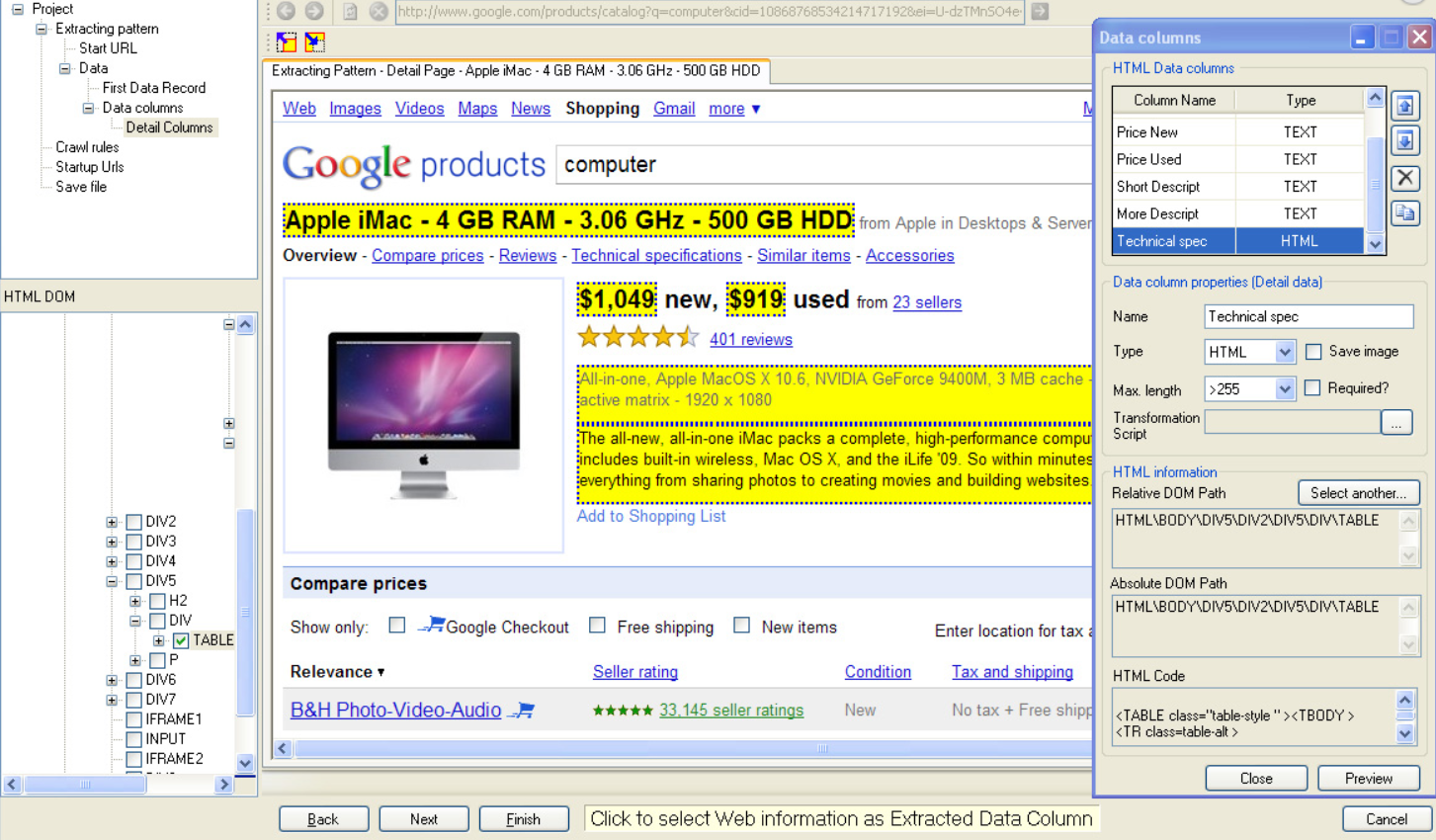Collapse the Data columns tree node
Screen dimensions: 1436x840
click(x=88, y=108)
